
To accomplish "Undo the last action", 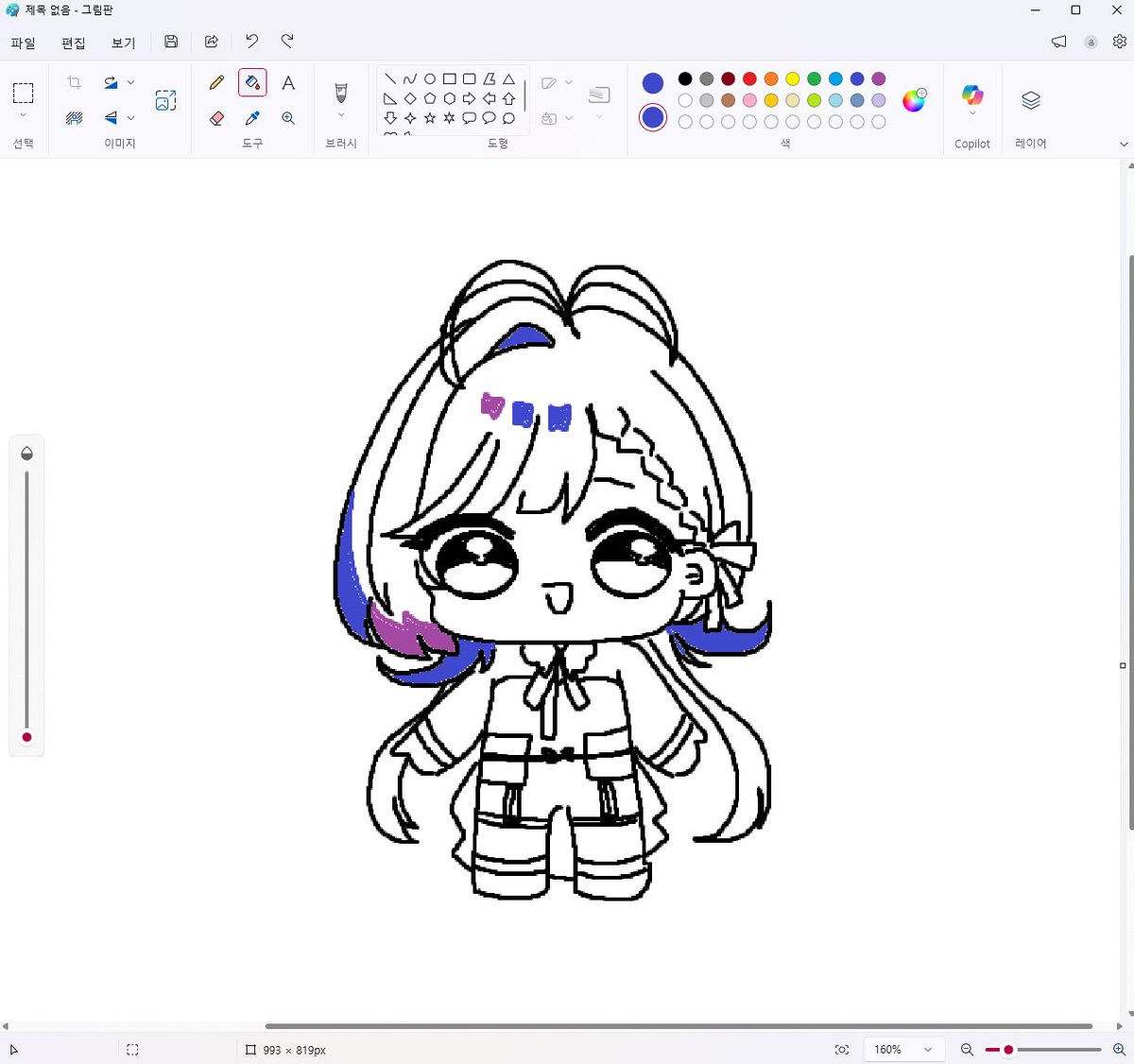I will 251,41.
